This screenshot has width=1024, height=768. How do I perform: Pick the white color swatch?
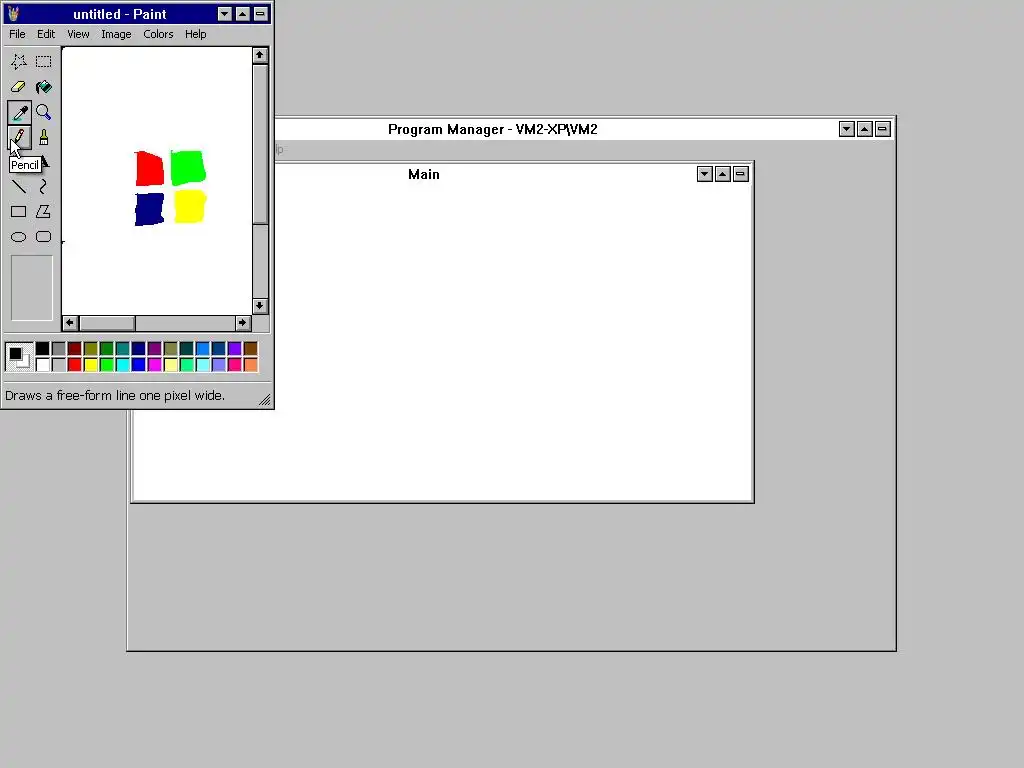(42, 364)
